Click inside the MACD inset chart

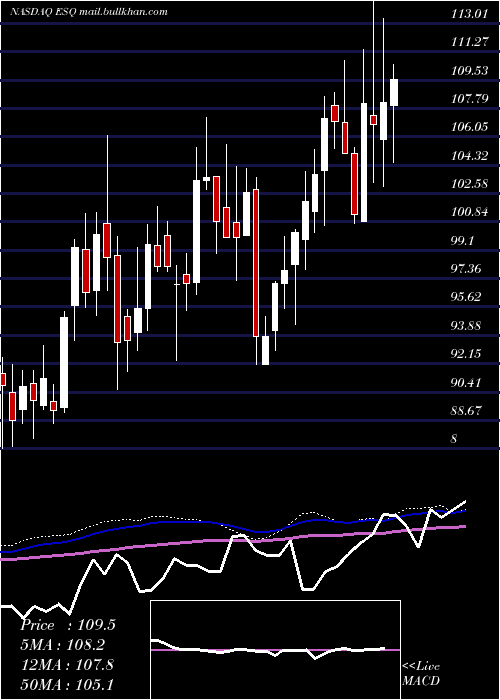click(275, 650)
